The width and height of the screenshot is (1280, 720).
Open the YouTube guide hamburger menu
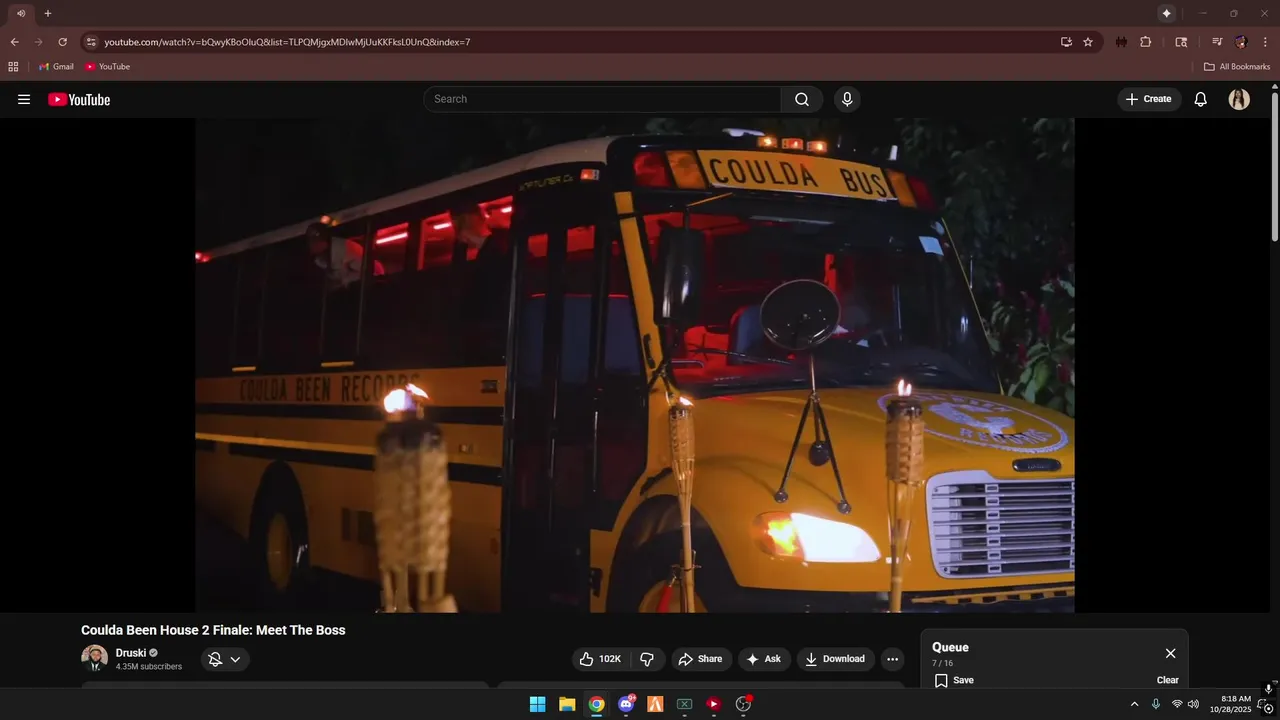click(x=24, y=99)
